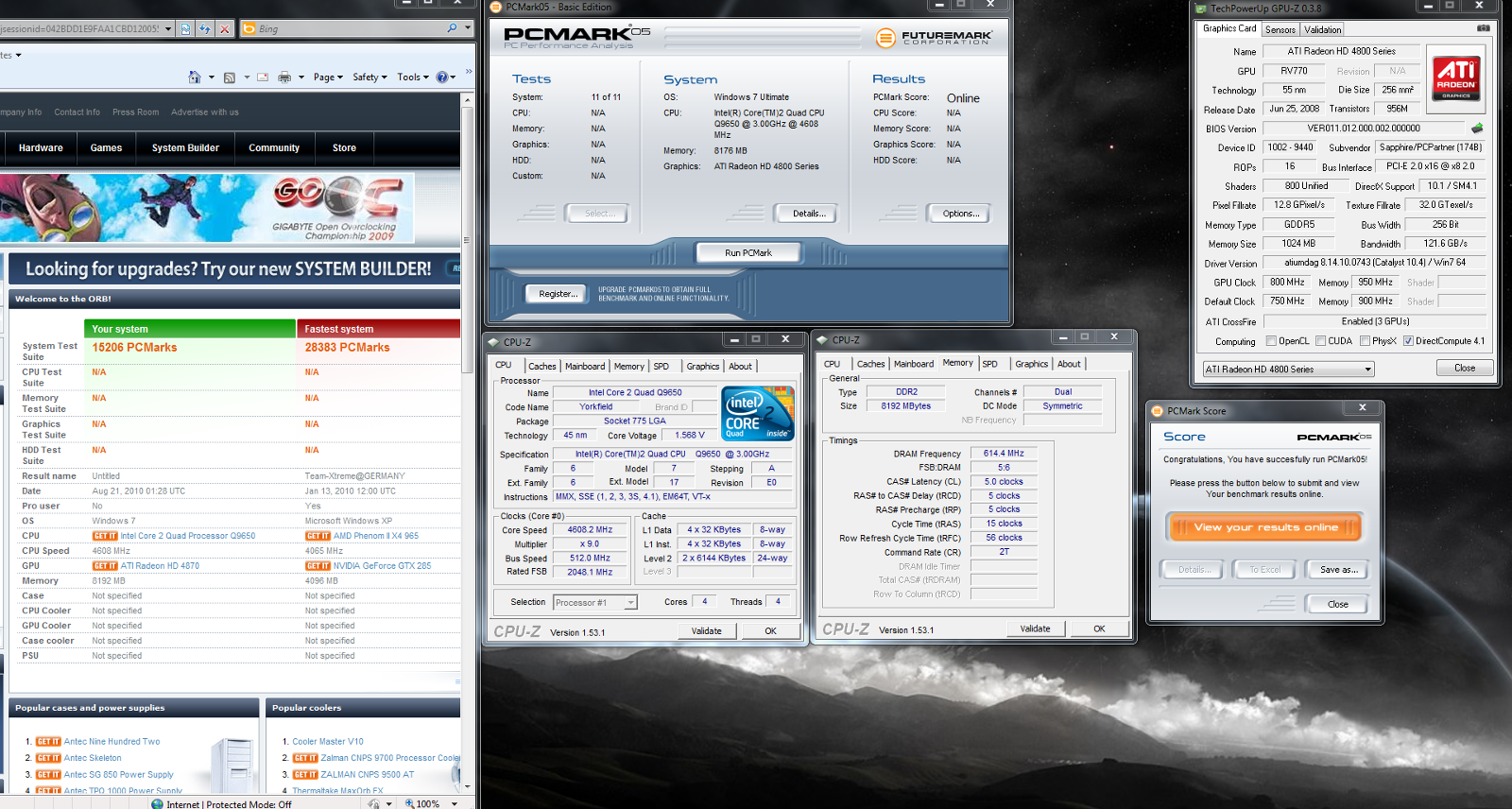The image size is (1512, 809).
Task: Click the blue Help question mark icon
Action: pyautogui.click(x=441, y=77)
